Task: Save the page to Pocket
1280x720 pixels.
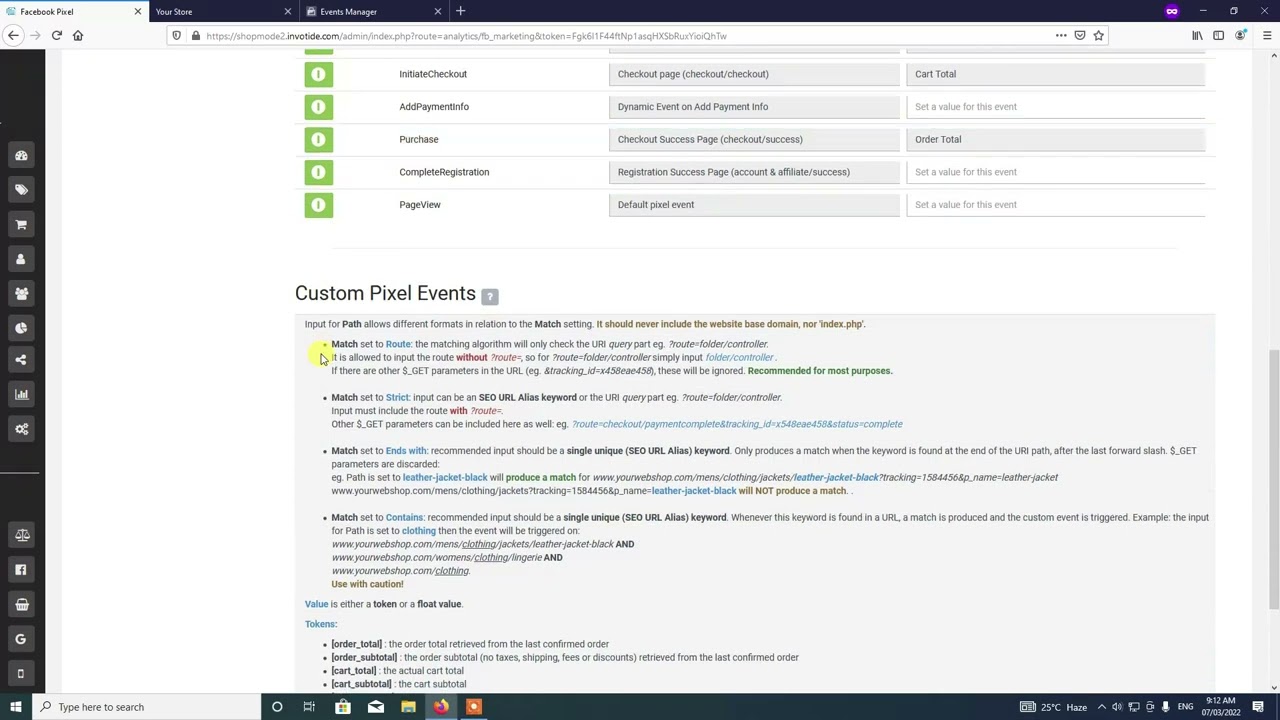Action: pos(1079,36)
